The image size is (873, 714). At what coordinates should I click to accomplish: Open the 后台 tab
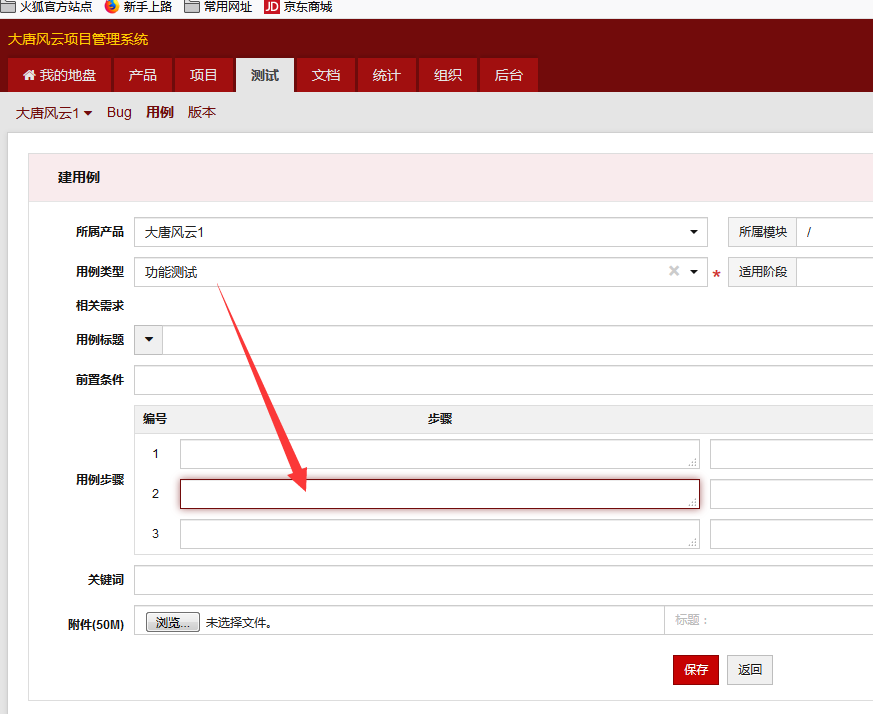tap(508, 75)
